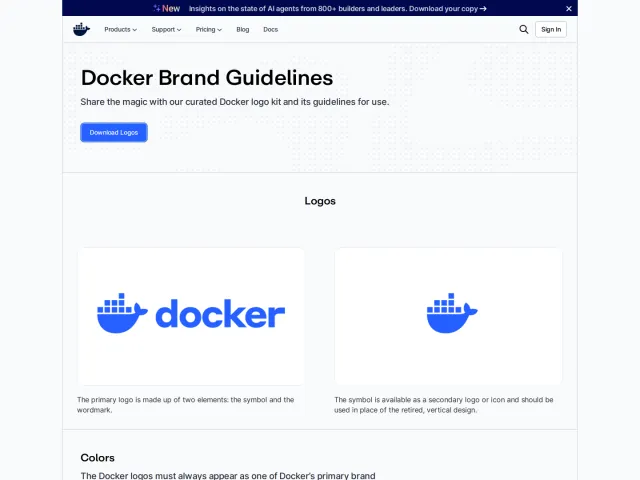Click the Docker Brand Guidelines heading
The height and width of the screenshot is (480, 640).
(207, 78)
